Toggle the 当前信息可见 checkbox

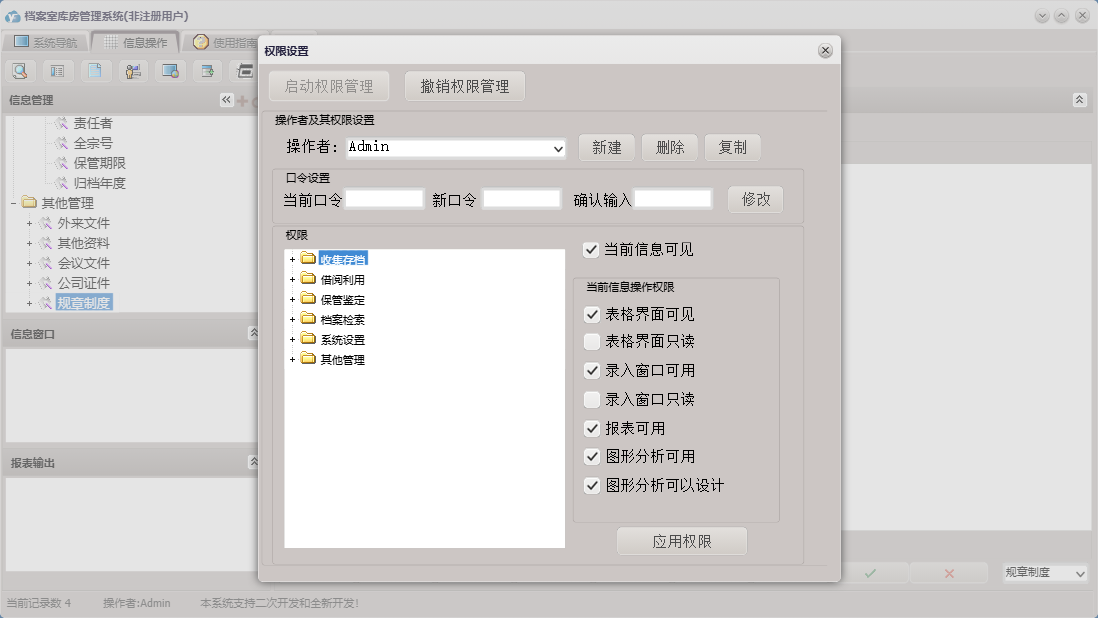click(x=591, y=250)
